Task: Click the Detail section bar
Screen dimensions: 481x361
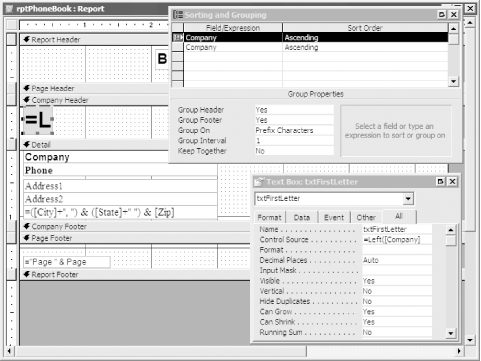Action: (x=95, y=145)
